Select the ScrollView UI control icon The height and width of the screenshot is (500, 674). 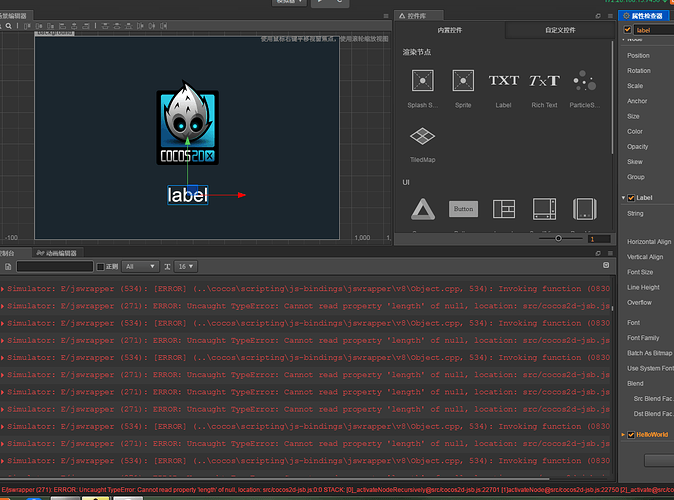544,209
